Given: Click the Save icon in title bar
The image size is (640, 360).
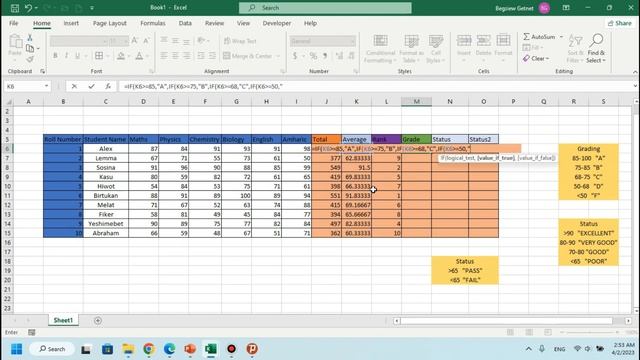Looking at the screenshot, I should pyautogui.click(x=15, y=8).
